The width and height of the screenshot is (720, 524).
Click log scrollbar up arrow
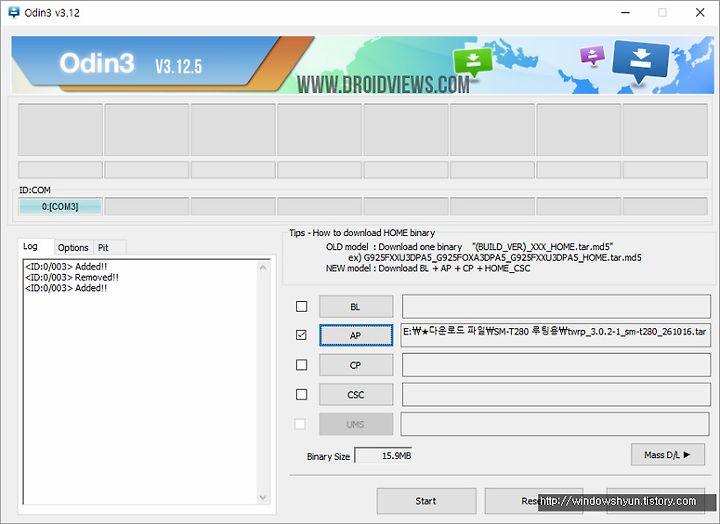coord(263,267)
